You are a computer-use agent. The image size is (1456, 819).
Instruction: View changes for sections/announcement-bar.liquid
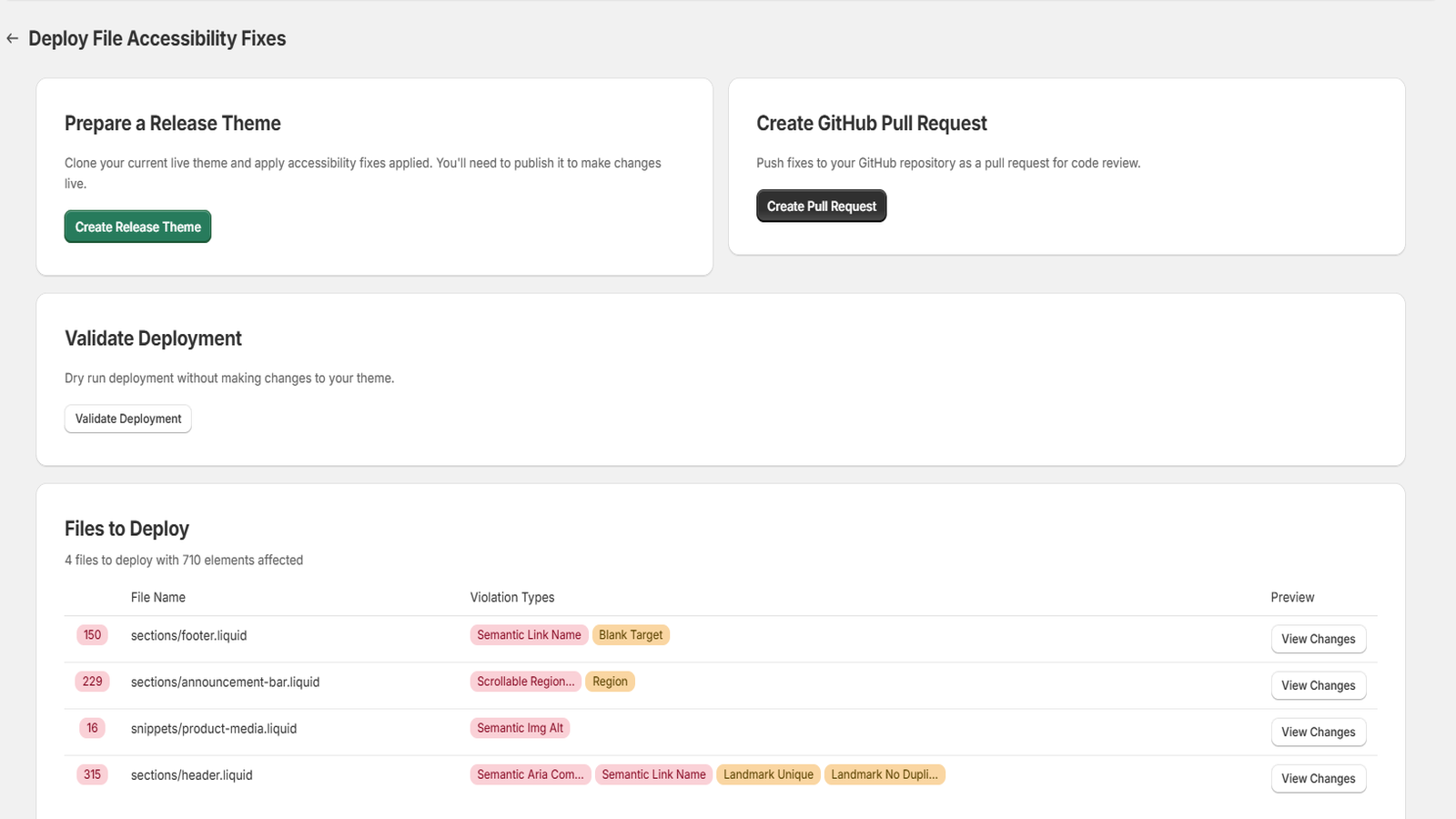pyautogui.click(x=1318, y=685)
